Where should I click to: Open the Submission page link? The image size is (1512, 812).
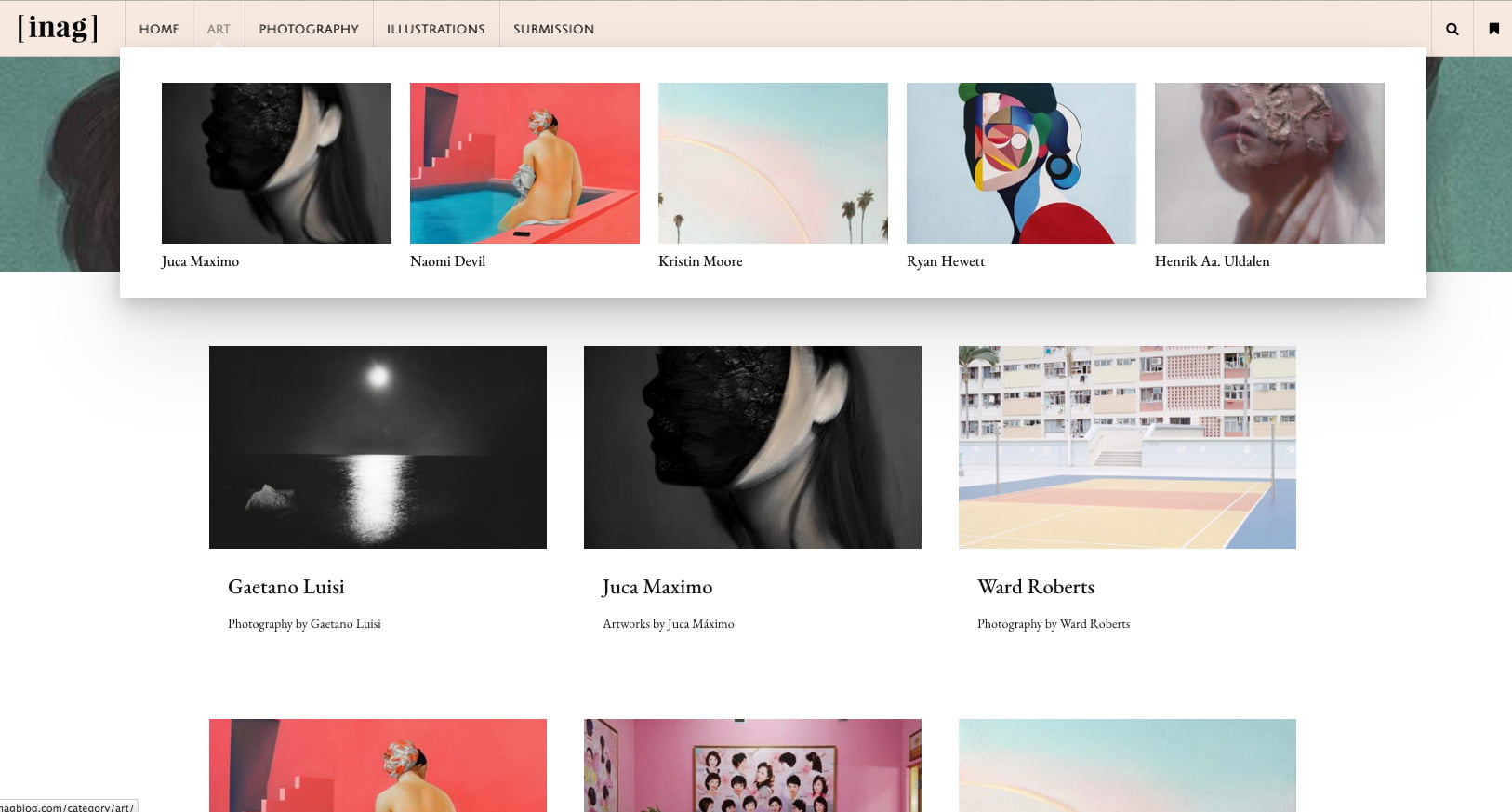(553, 29)
